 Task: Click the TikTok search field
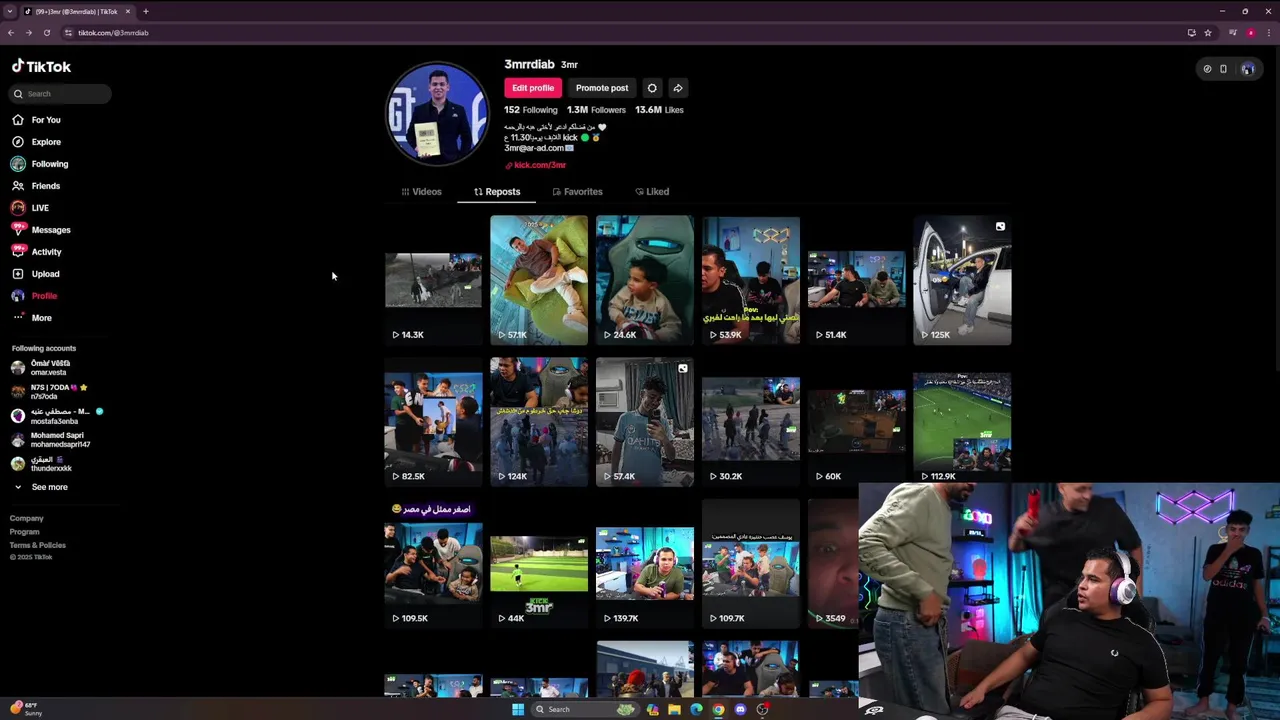click(x=61, y=94)
